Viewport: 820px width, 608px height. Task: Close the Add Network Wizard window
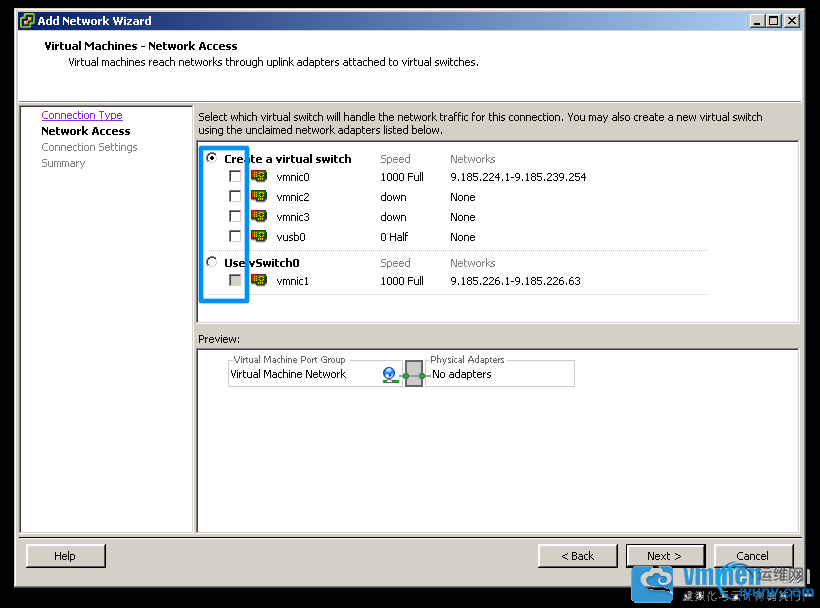point(792,21)
